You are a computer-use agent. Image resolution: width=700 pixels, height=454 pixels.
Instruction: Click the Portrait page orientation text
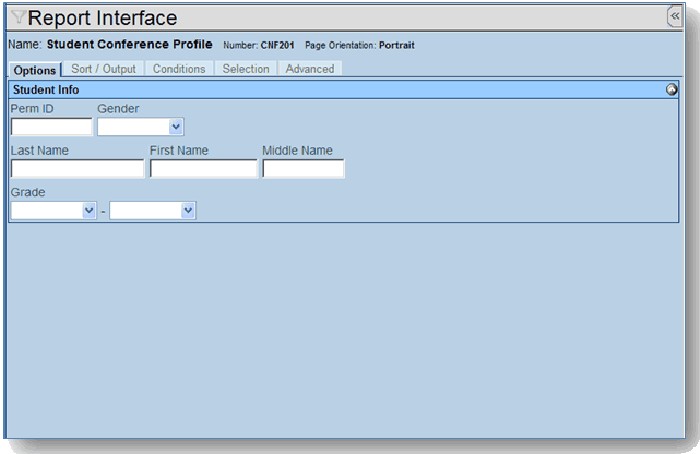point(396,46)
